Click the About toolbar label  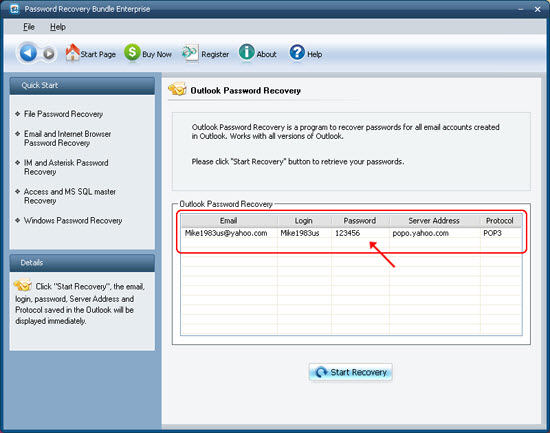266,54
